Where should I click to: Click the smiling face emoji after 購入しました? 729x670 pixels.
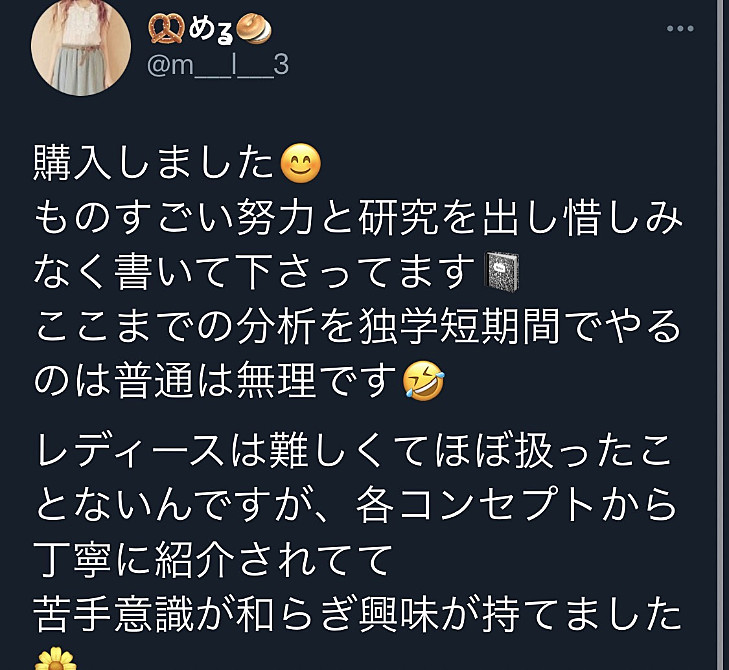(x=301, y=163)
